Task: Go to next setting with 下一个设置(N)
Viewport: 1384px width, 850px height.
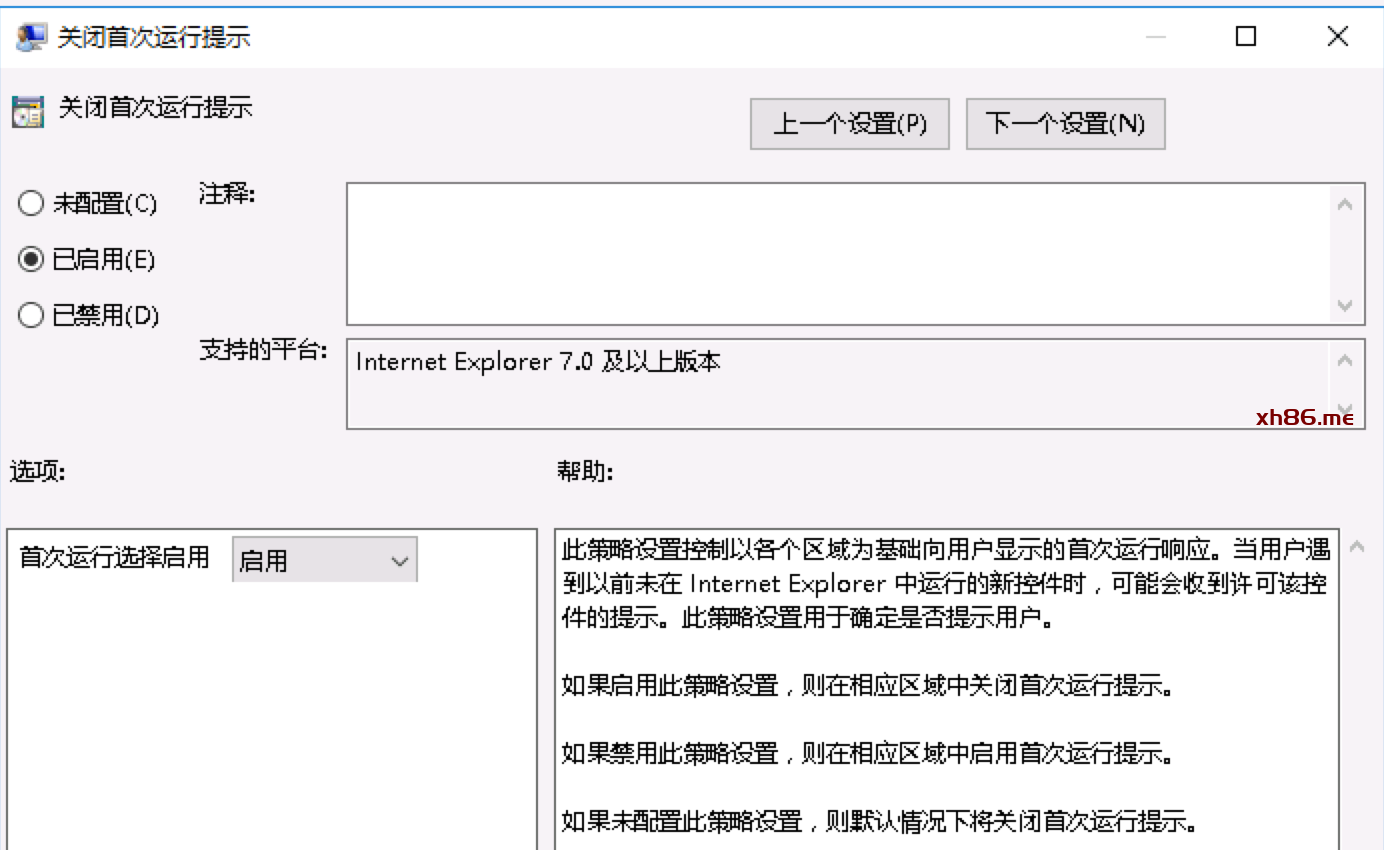Action: [1065, 124]
